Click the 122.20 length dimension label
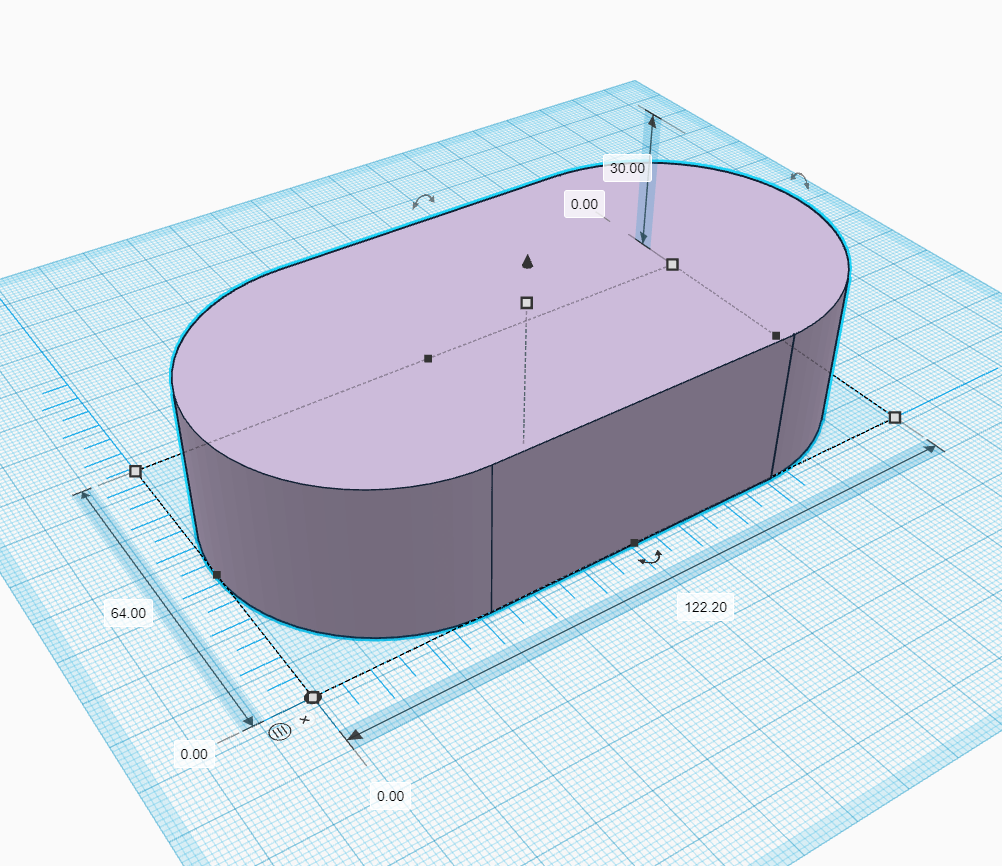Image resolution: width=1002 pixels, height=866 pixels. (706, 605)
